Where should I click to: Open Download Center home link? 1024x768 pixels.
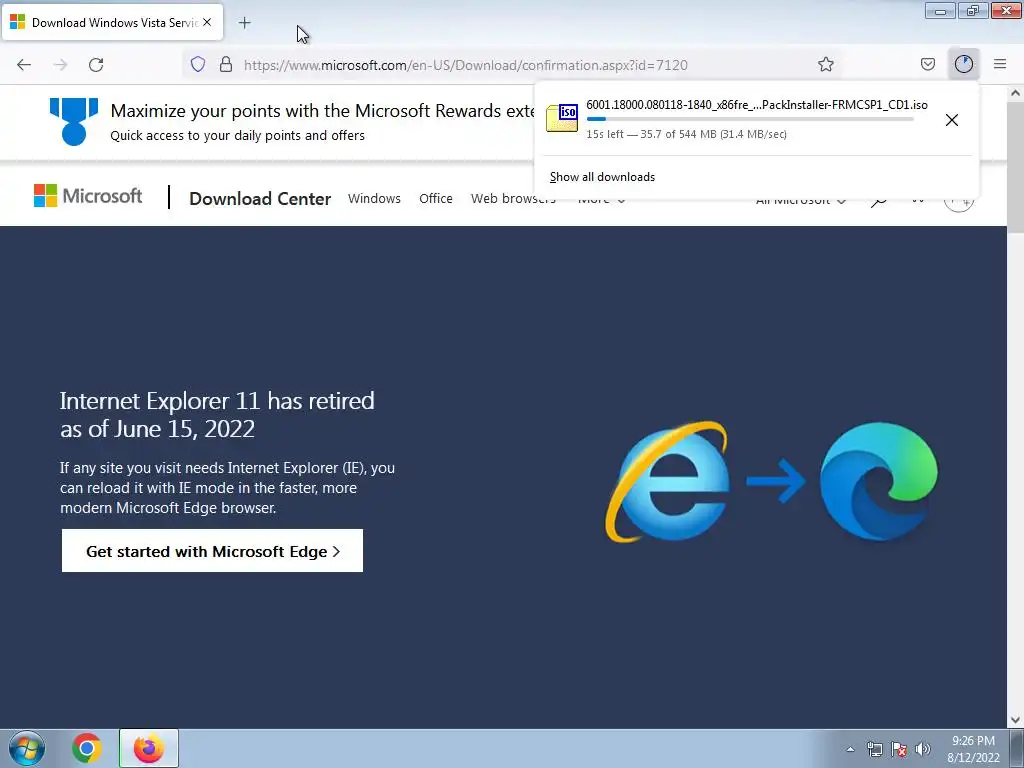point(260,199)
